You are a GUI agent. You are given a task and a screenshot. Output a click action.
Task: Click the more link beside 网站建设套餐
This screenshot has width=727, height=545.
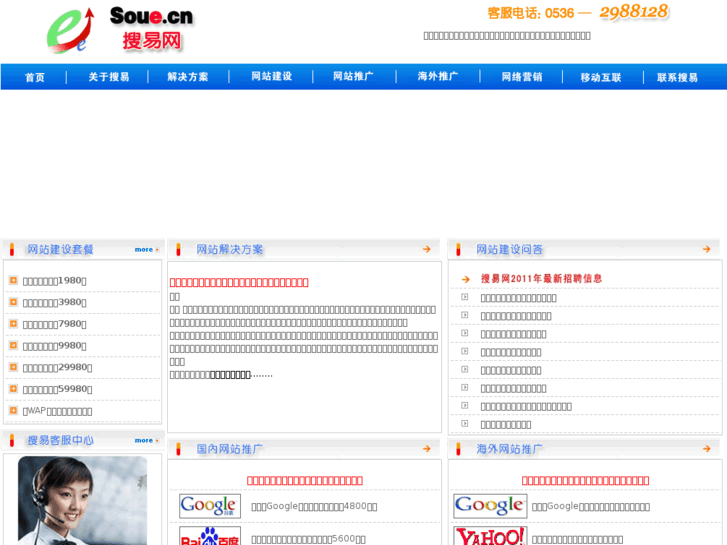coord(146,250)
